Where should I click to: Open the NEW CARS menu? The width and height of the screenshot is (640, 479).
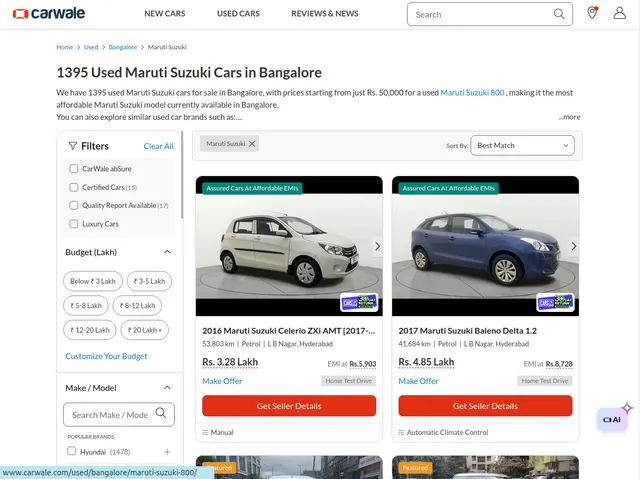pyautogui.click(x=164, y=14)
